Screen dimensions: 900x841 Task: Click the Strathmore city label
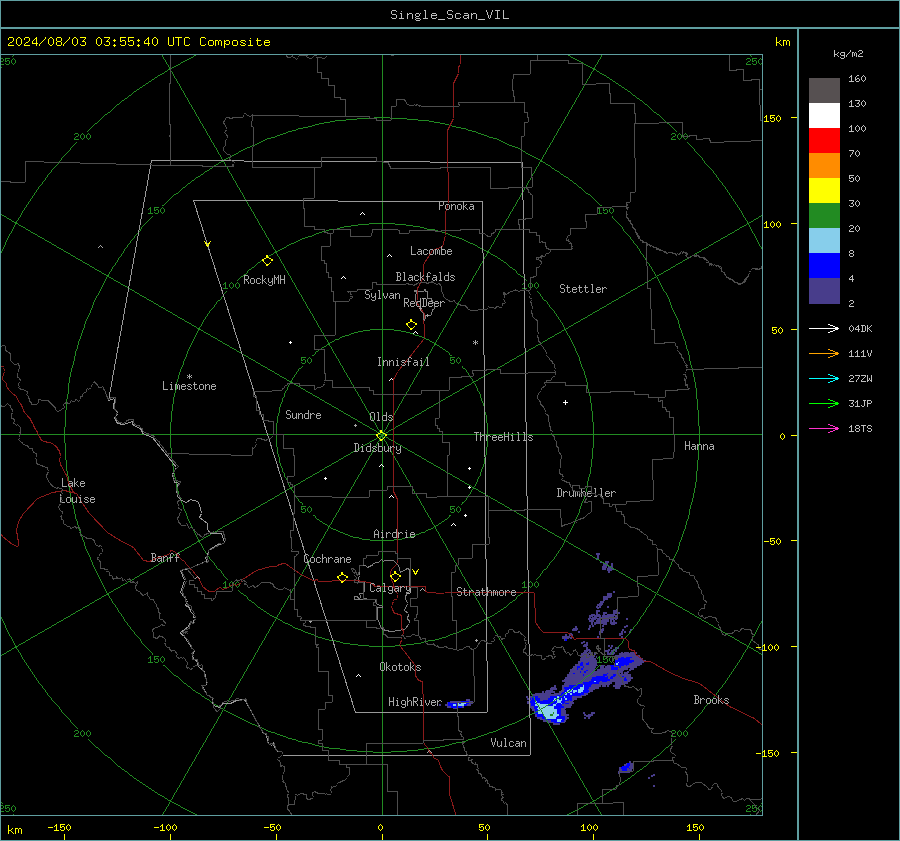click(x=486, y=592)
